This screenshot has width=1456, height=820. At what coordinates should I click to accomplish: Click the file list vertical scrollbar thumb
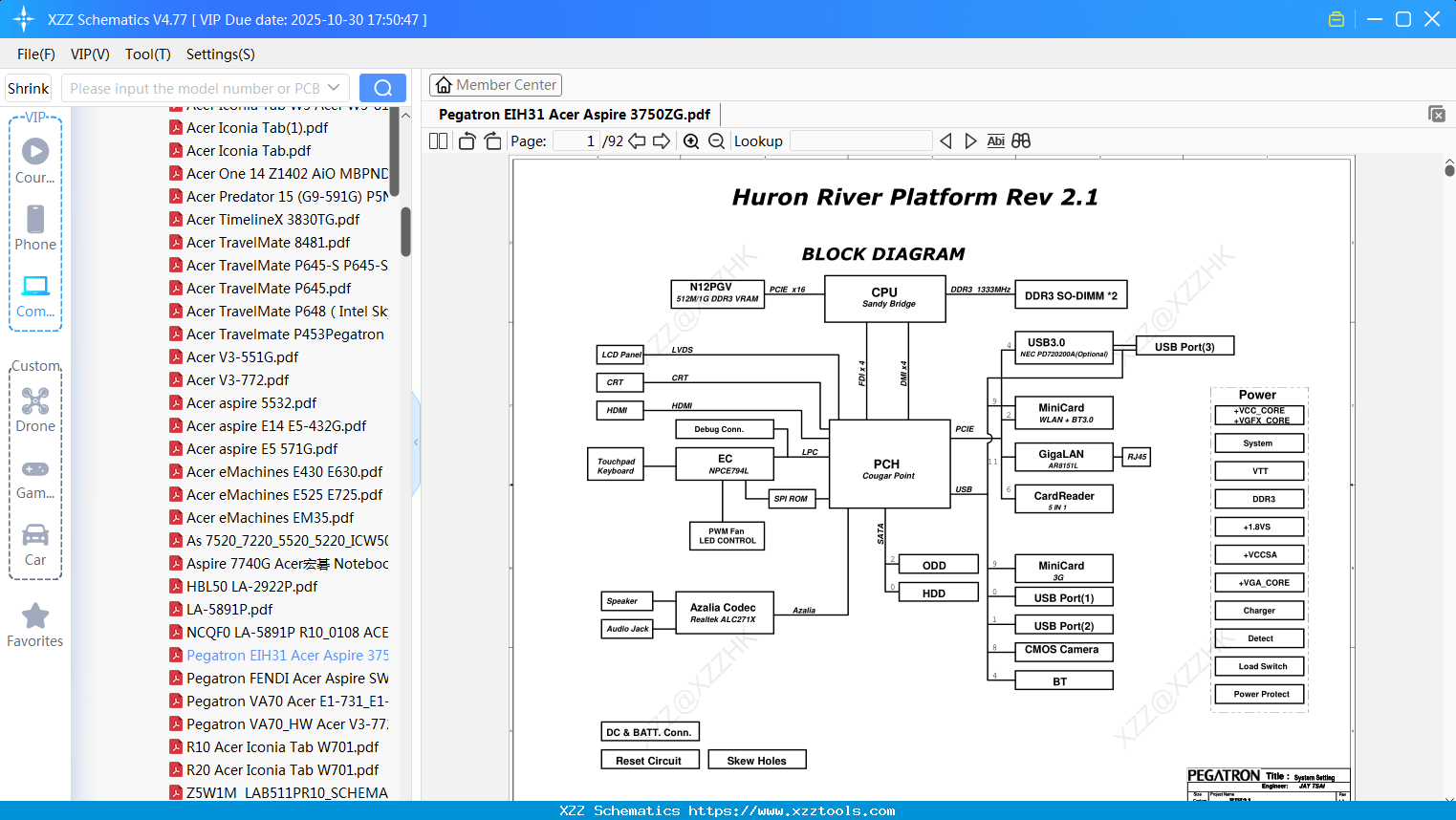405,232
